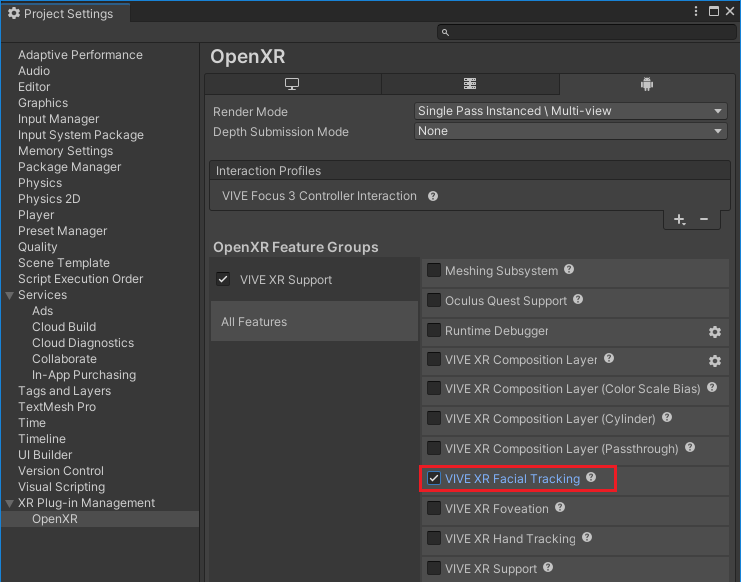Screen dimensions: 741x582
Task: Open Preset Manager settings
Action: pos(62,231)
